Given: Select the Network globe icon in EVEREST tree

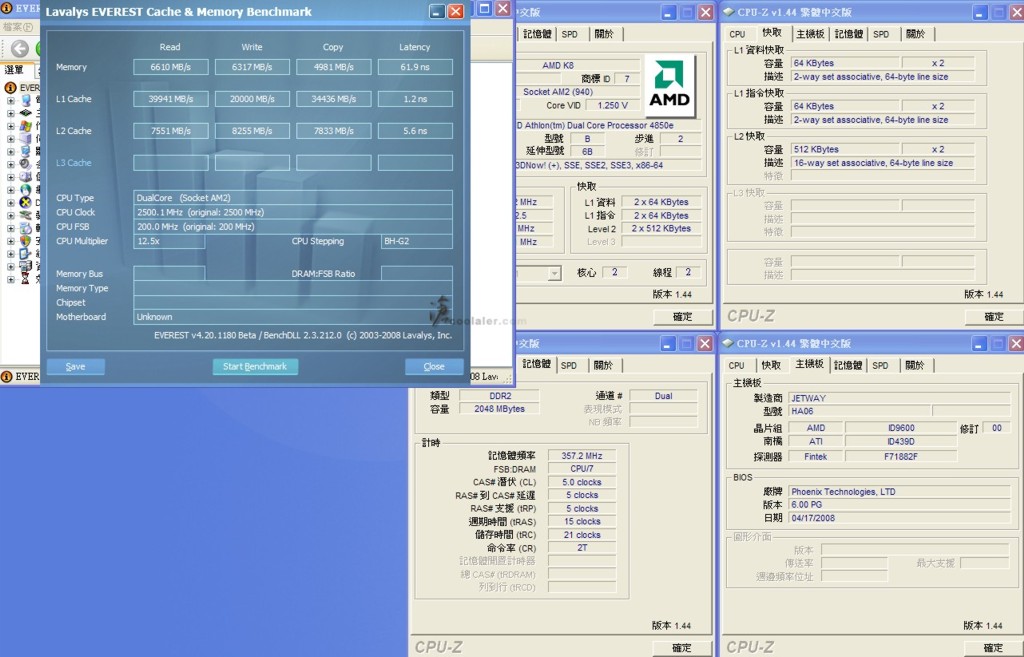Looking at the screenshot, I should pyautogui.click(x=26, y=189).
